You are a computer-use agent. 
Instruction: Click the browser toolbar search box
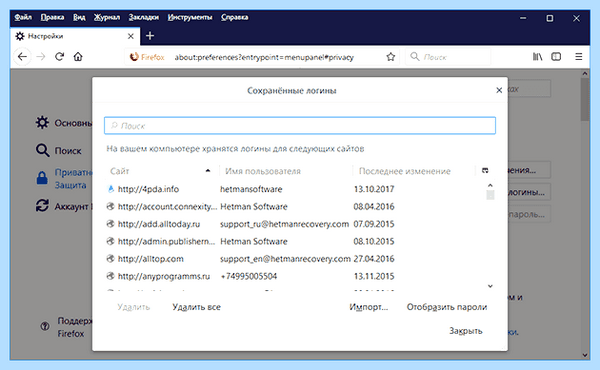pyautogui.click(x=448, y=57)
